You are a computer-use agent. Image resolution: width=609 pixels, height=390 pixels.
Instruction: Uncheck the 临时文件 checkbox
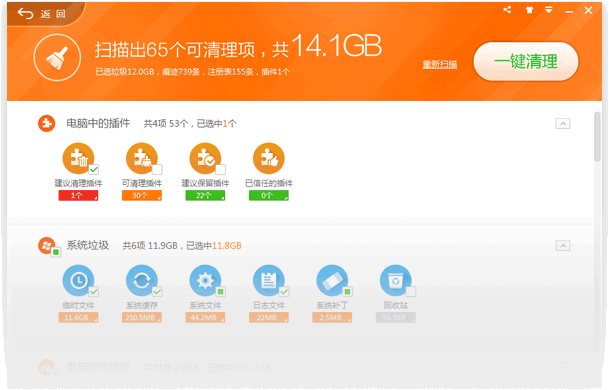tap(94, 291)
